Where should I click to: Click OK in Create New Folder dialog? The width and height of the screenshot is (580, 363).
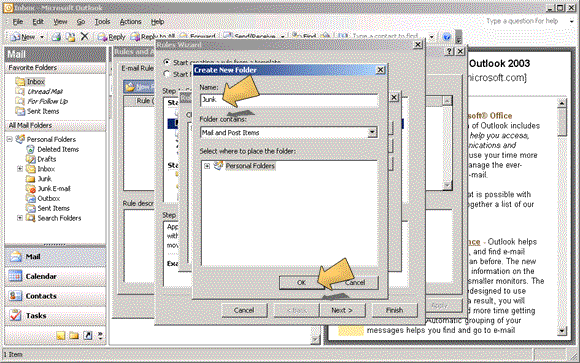click(301, 282)
